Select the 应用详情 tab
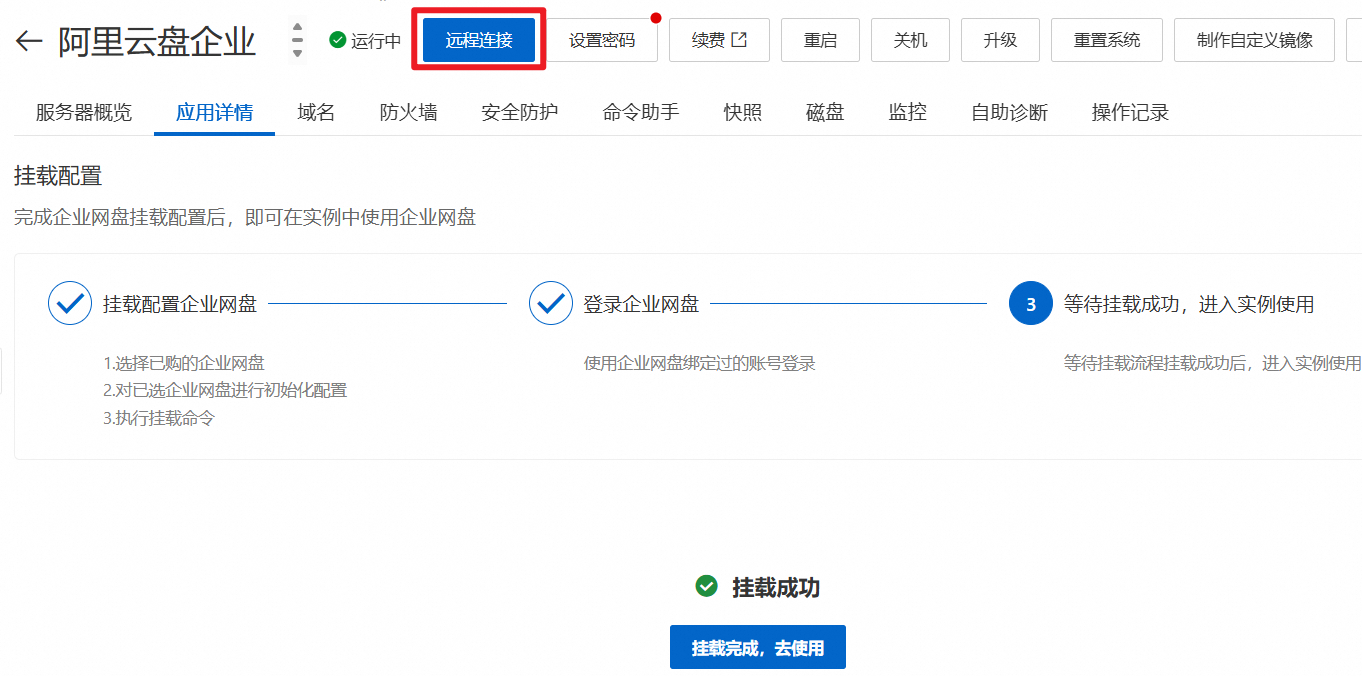 214,113
